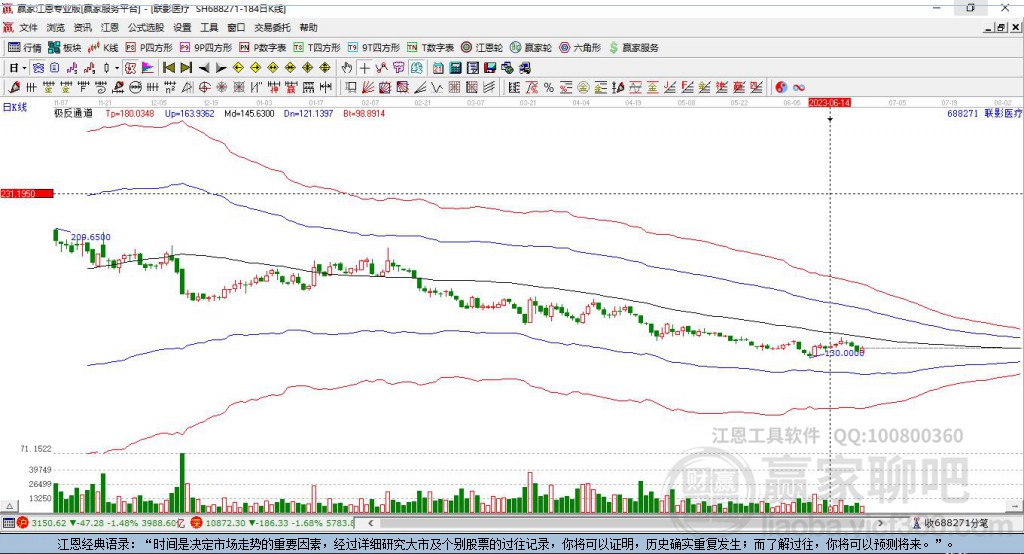1024x554 pixels.
Task: Jump to last bar icon
Action: click(x=186, y=68)
